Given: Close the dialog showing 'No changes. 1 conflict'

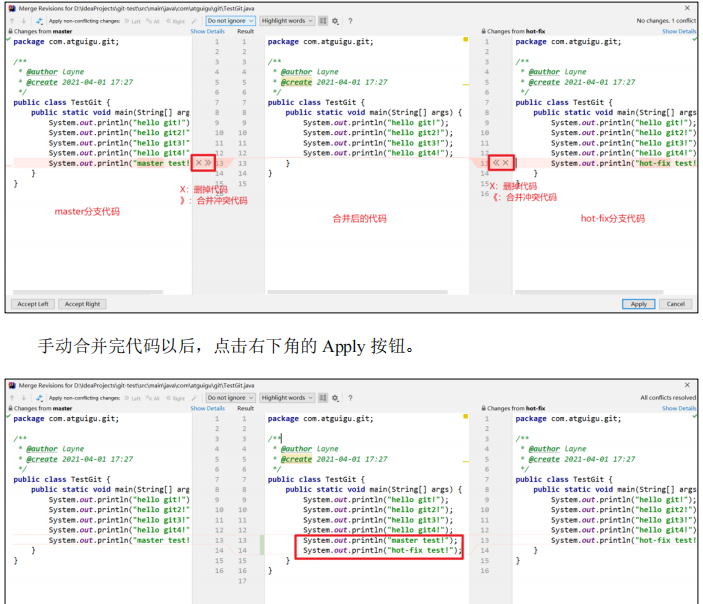Looking at the screenshot, I should pos(687,8).
